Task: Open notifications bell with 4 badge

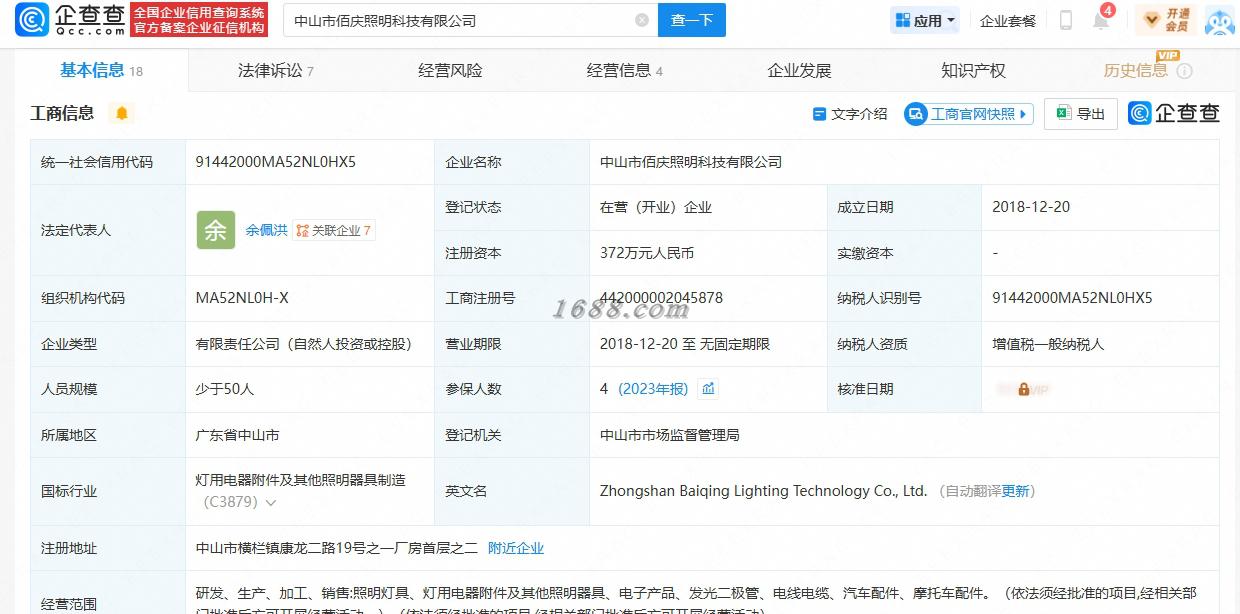Action: point(1101,18)
